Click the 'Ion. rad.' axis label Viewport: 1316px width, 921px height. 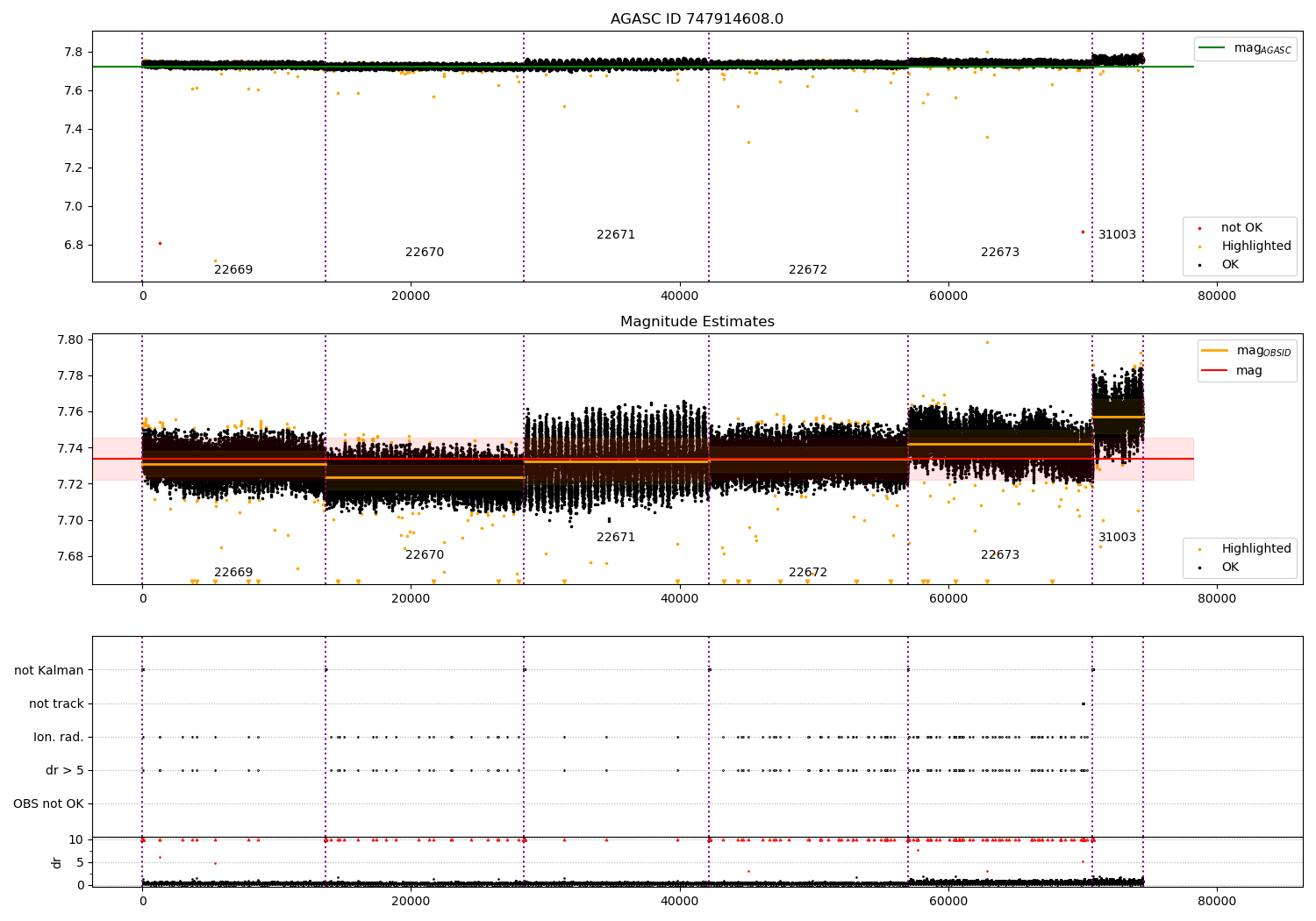click(59, 738)
